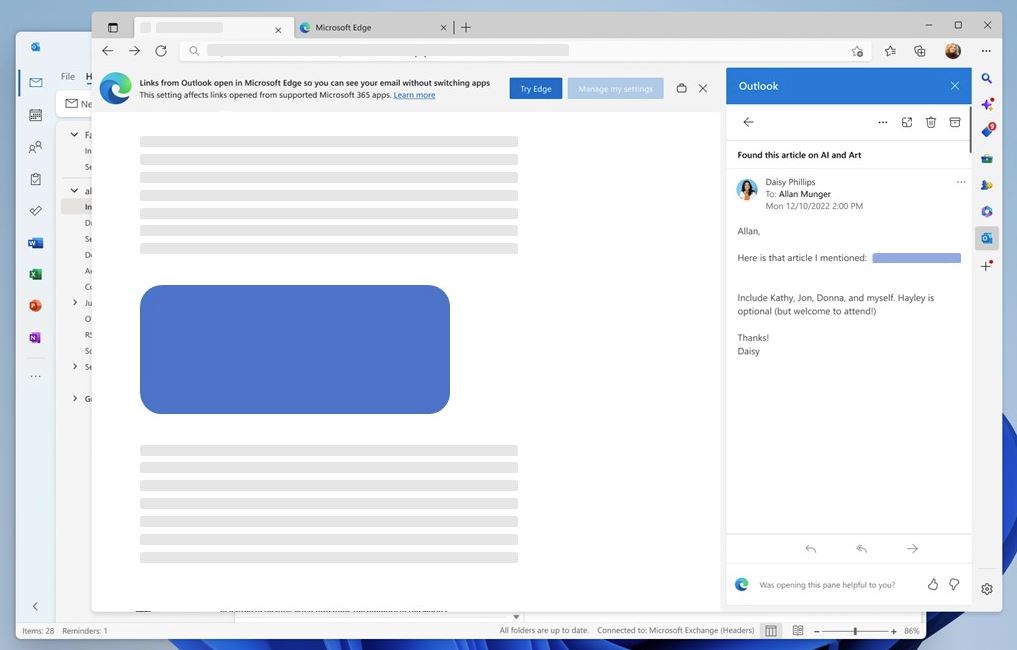1017x650 pixels.
Task: Open the Edge tab actions menu icon
Action: coord(113,27)
